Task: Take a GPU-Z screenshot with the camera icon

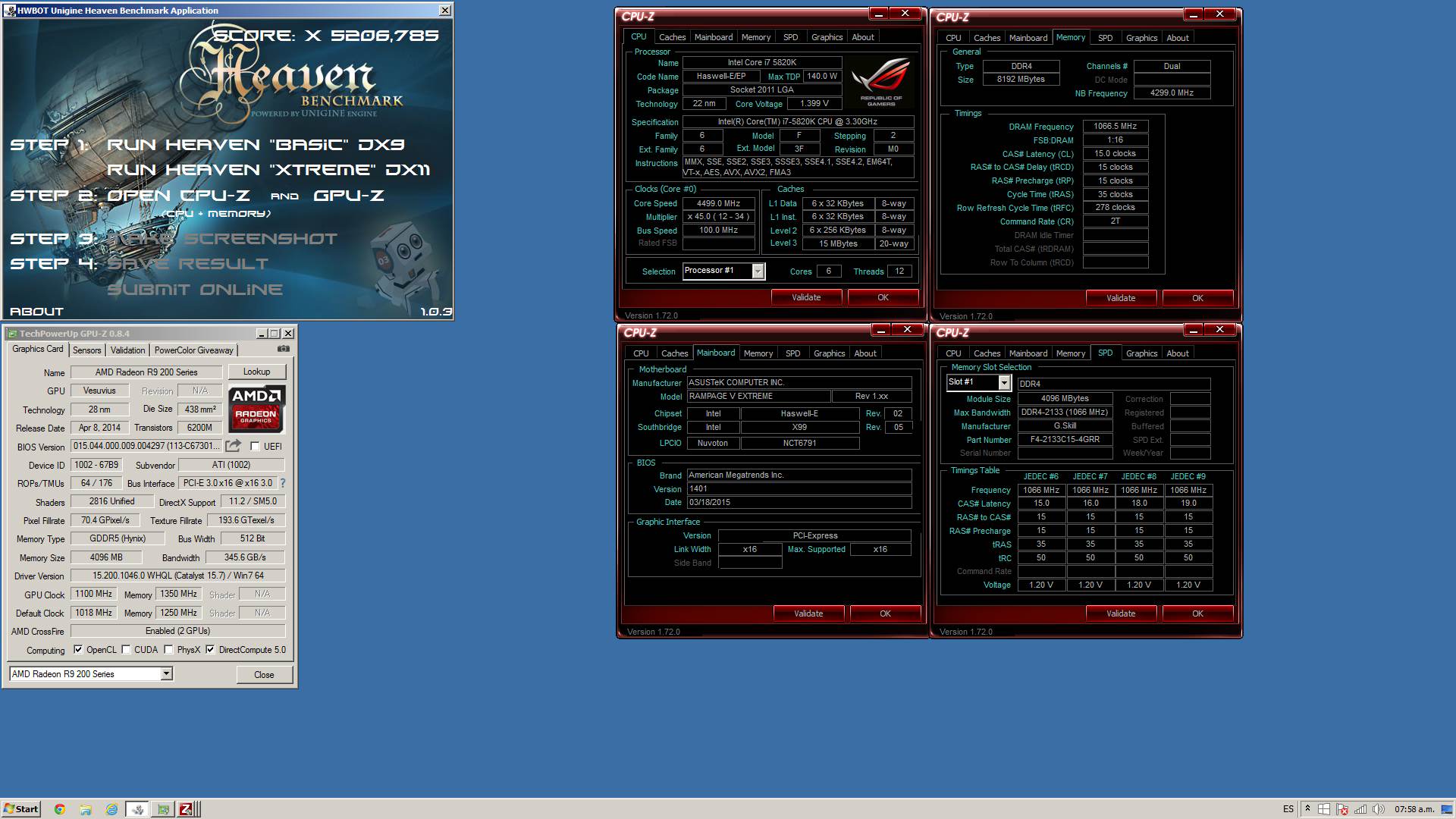Action: 284,349
